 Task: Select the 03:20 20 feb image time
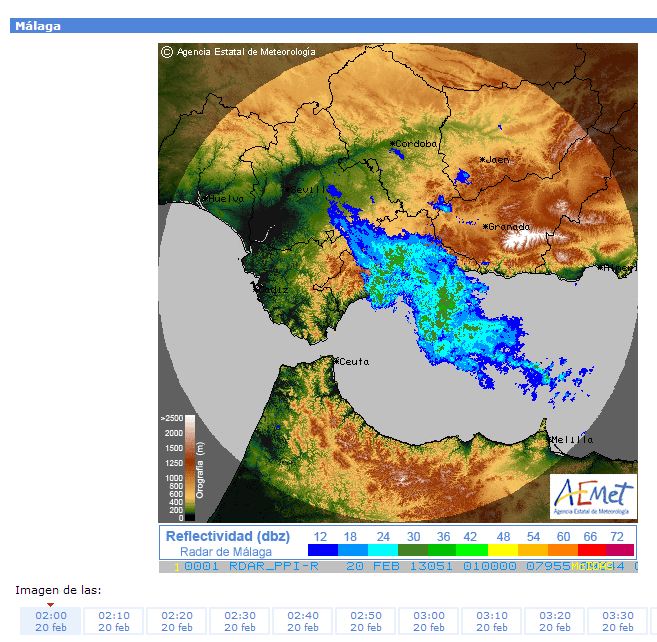click(x=555, y=621)
